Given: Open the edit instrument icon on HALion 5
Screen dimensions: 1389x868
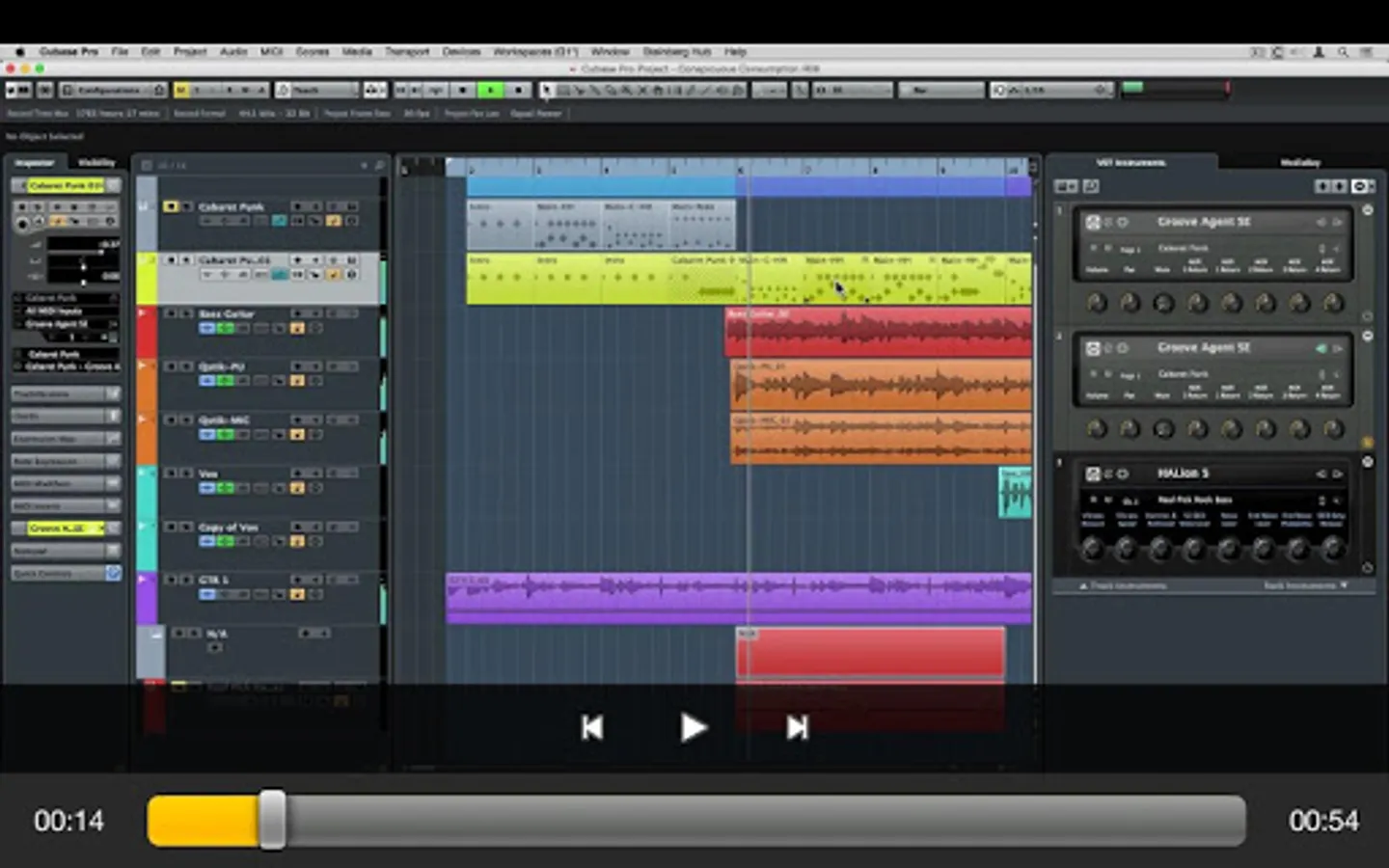Looking at the screenshot, I should (1093, 474).
